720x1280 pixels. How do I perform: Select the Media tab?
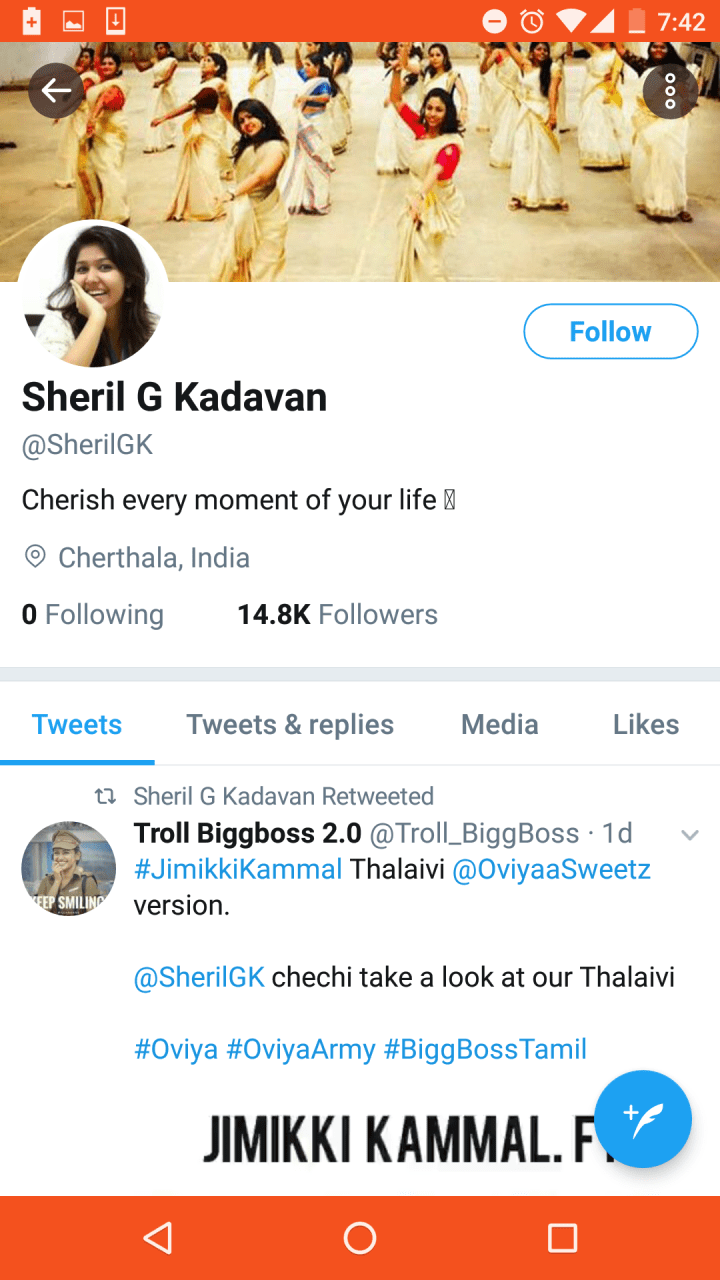point(499,724)
